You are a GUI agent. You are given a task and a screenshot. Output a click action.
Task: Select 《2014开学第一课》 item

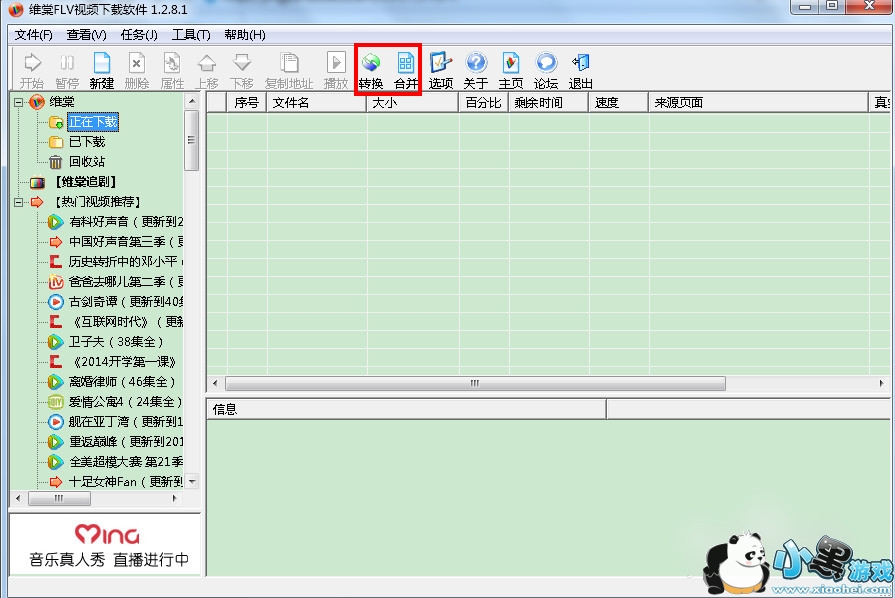[x=123, y=362]
